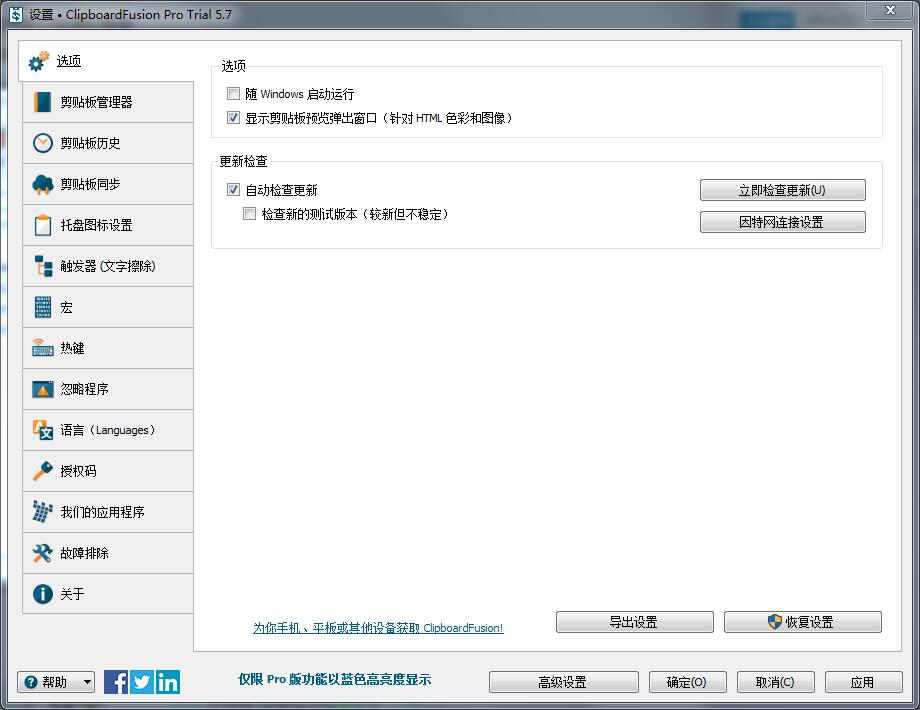Screen dimensions: 920x710
Task: Check 检查新的测试版本 option
Action: coord(250,214)
